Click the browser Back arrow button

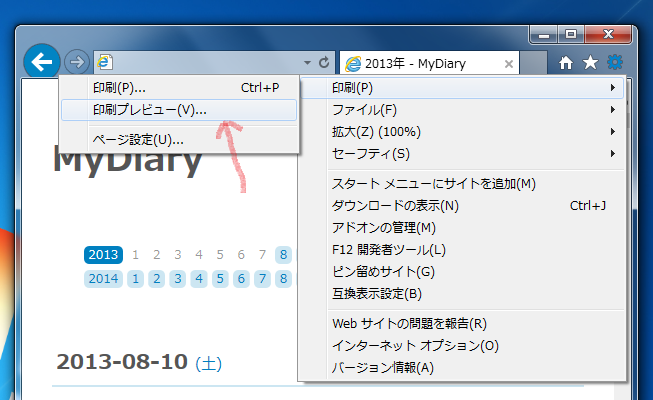pyautogui.click(x=41, y=62)
